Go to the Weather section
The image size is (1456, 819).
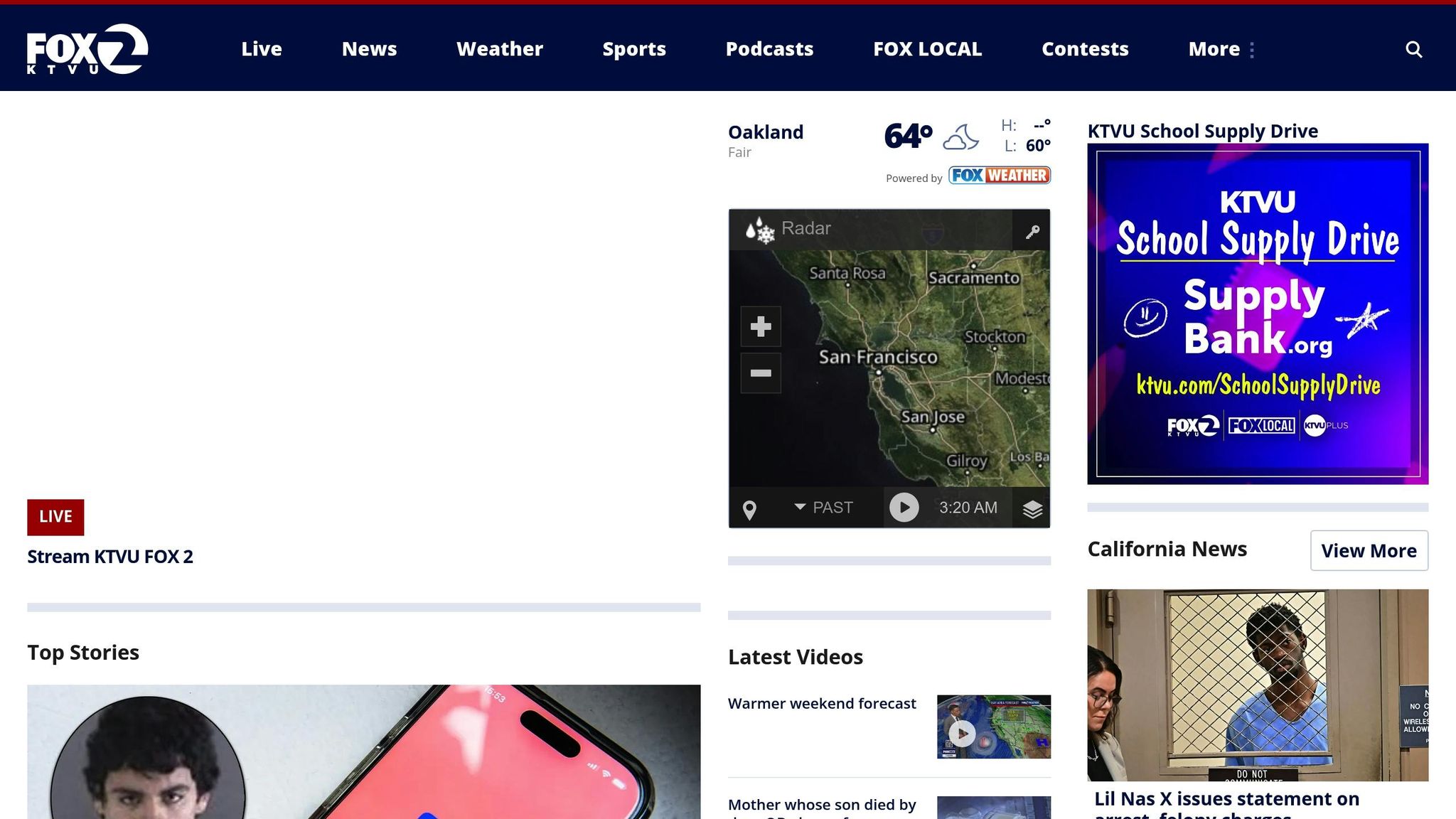[x=500, y=49]
